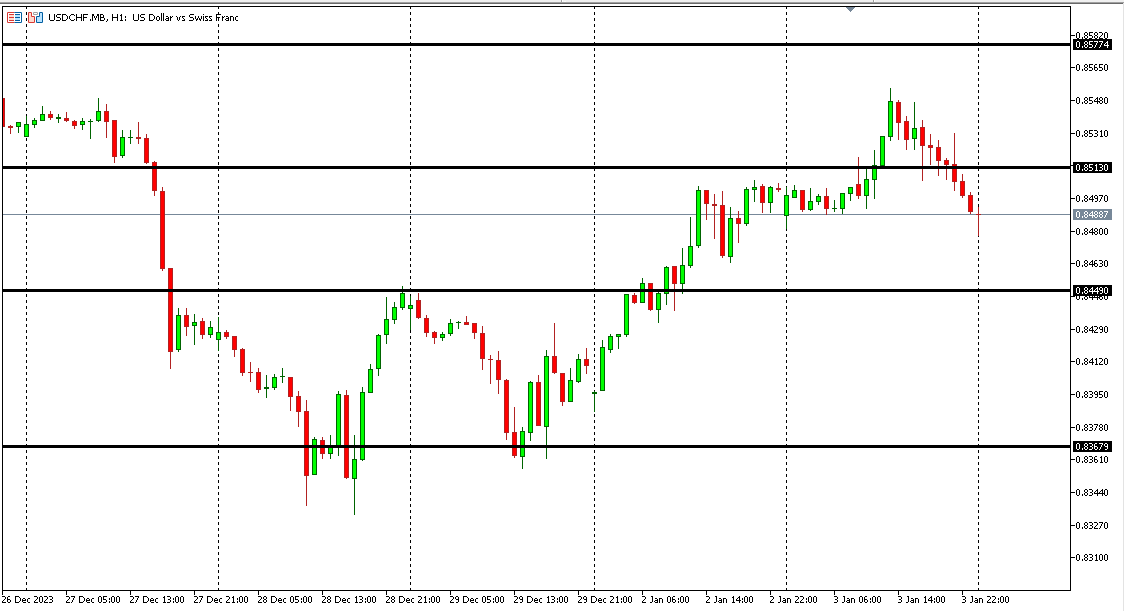Select the horizontal line drawn at 0.84490
The width and height of the screenshot is (1124, 611).
[x=536, y=290]
